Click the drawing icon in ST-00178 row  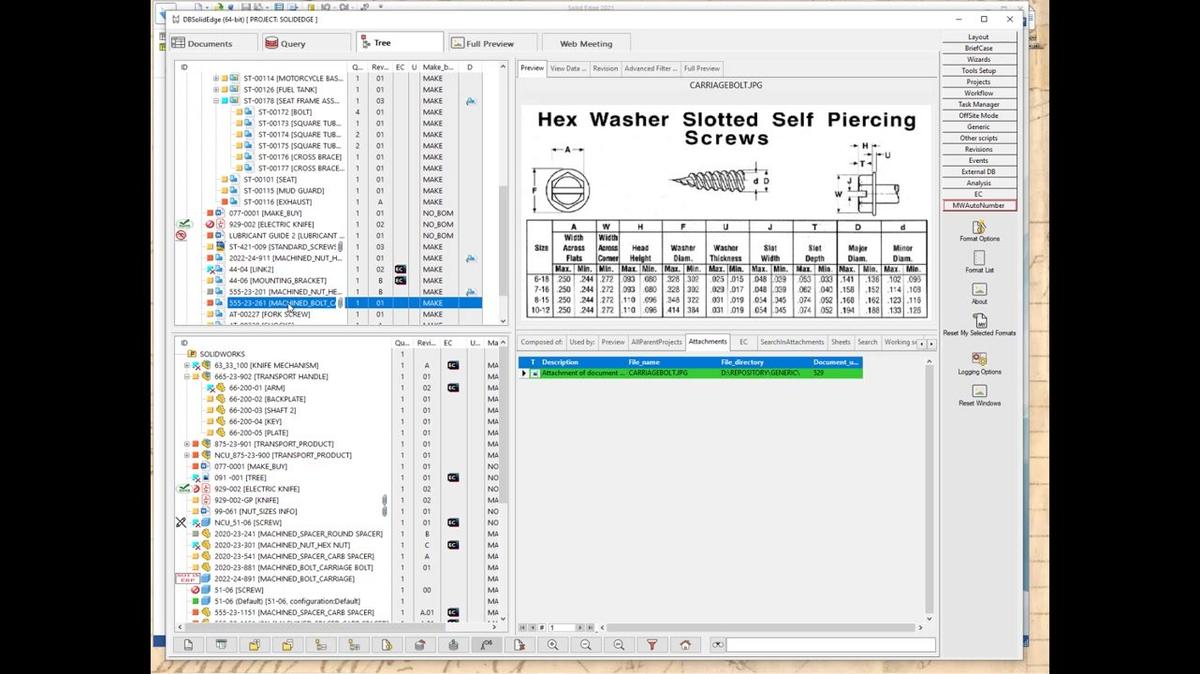[x=470, y=101]
